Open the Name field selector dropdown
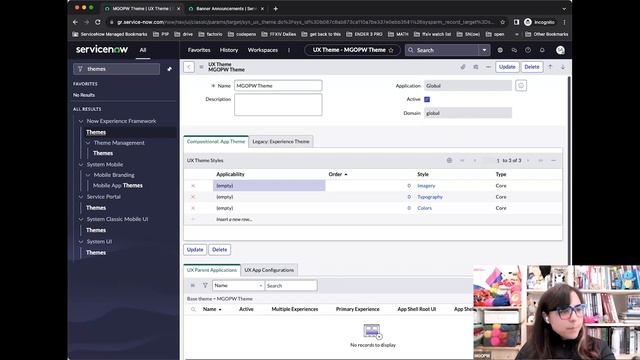Image resolution: width=640 pixels, height=360 pixels. coord(238,285)
